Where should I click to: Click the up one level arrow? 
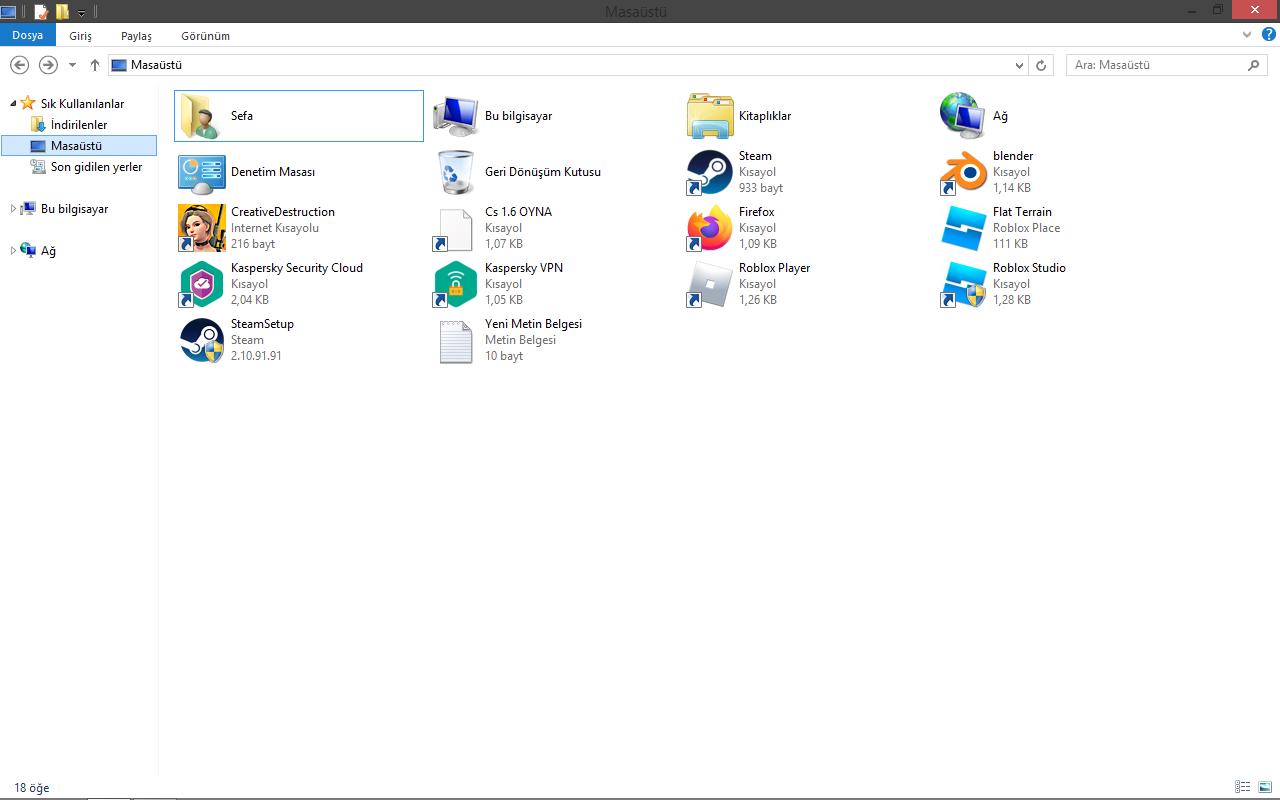(95, 65)
